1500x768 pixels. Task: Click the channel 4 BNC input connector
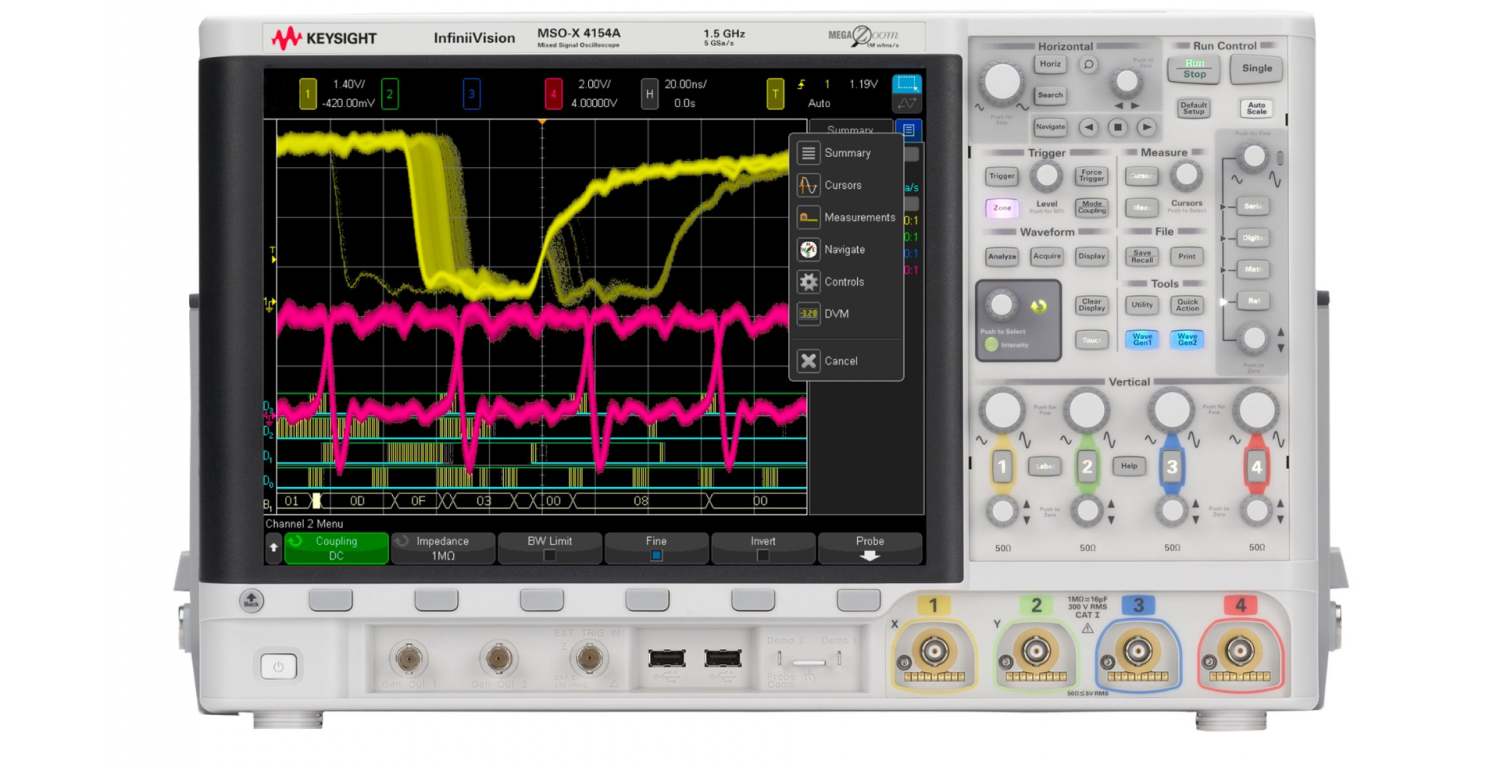pos(1240,653)
